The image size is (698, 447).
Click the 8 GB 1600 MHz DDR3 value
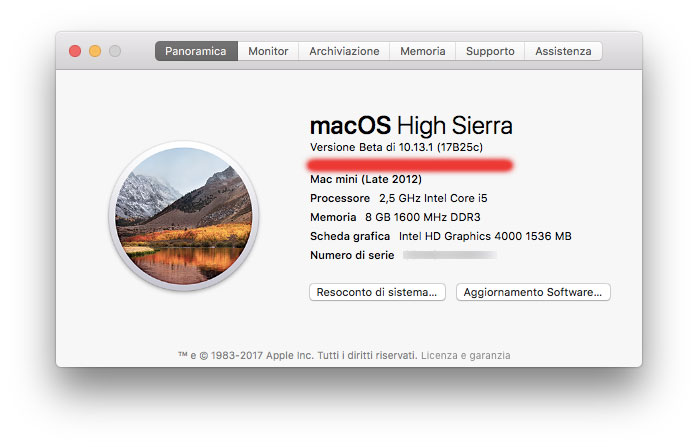click(x=423, y=217)
